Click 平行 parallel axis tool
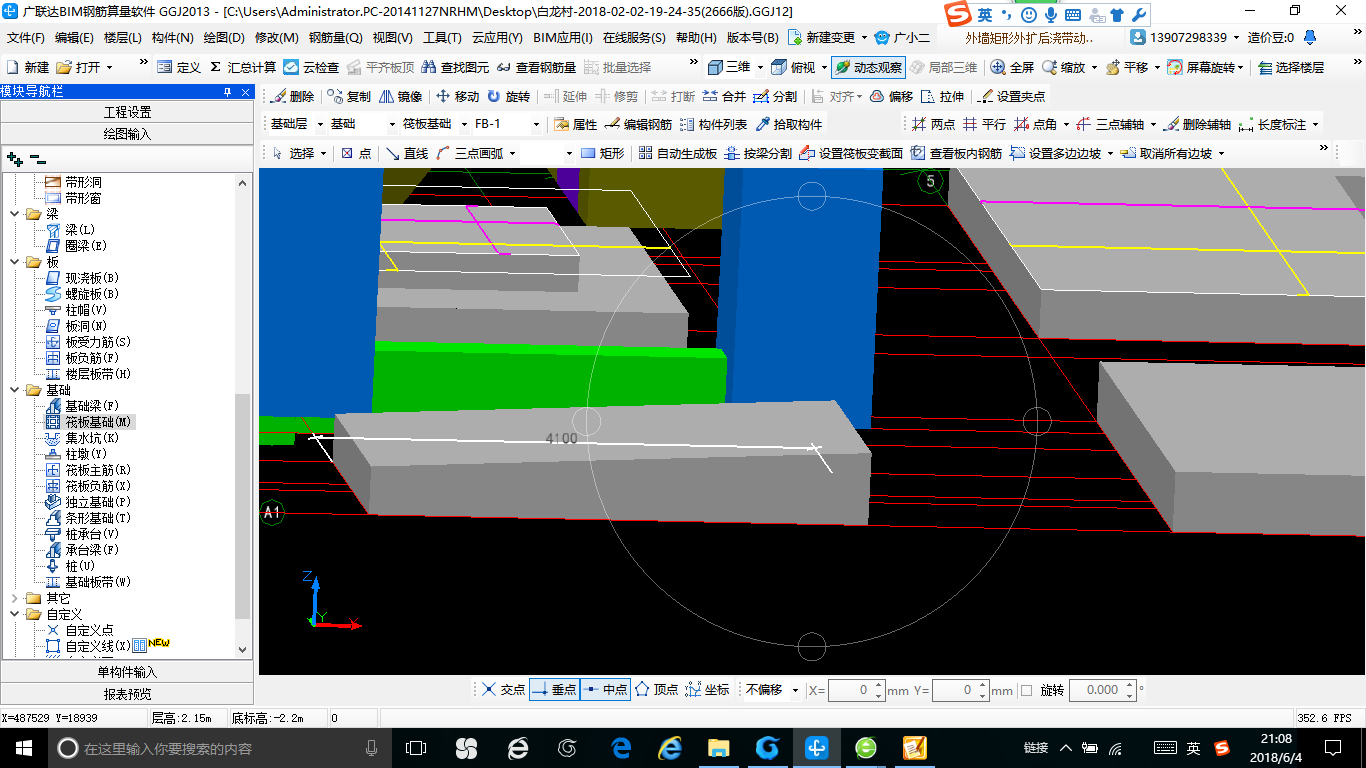 (x=984, y=125)
